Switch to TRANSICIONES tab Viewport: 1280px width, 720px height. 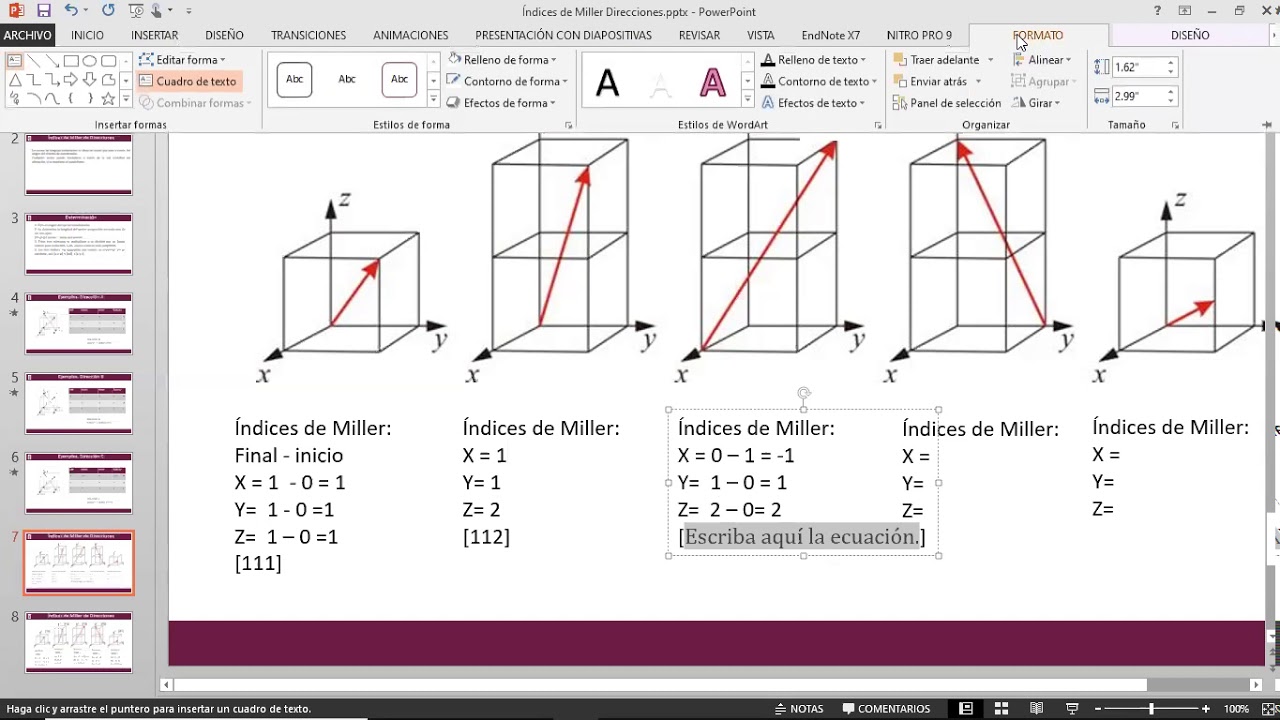(x=308, y=35)
